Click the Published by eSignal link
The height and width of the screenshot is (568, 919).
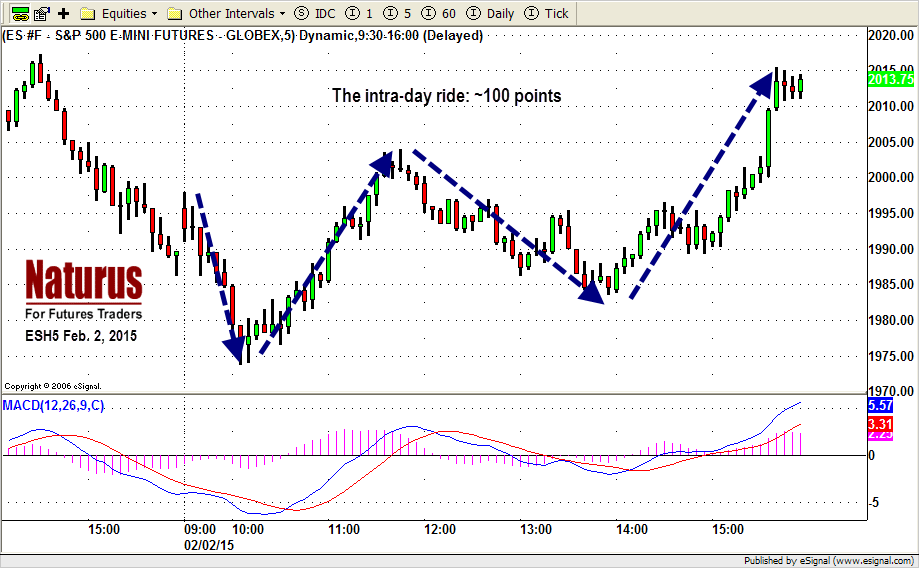[x=829, y=559]
